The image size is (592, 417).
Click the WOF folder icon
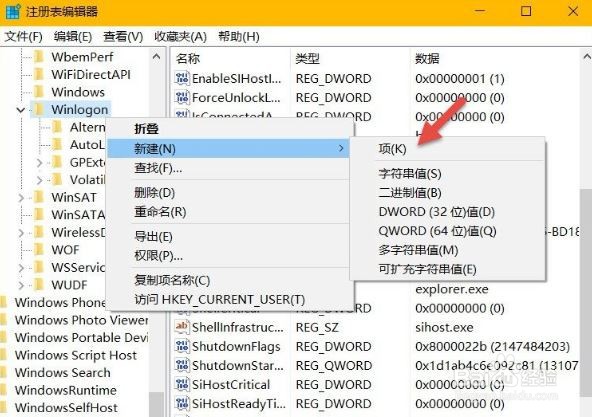(x=39, y=250)
